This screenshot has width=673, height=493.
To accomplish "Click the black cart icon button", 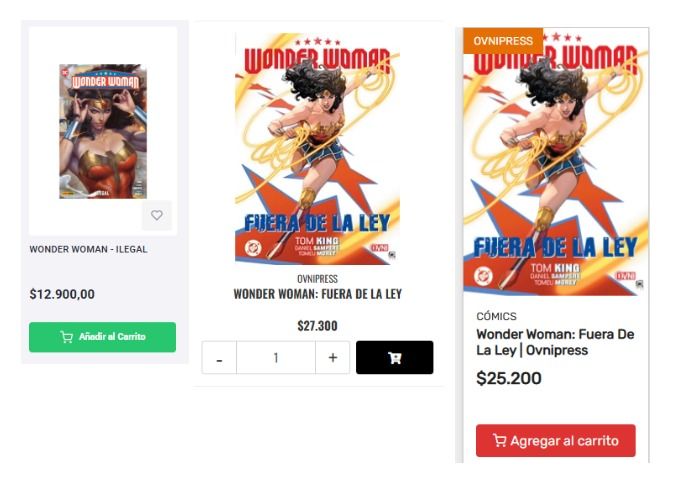I will coord(394,357).
